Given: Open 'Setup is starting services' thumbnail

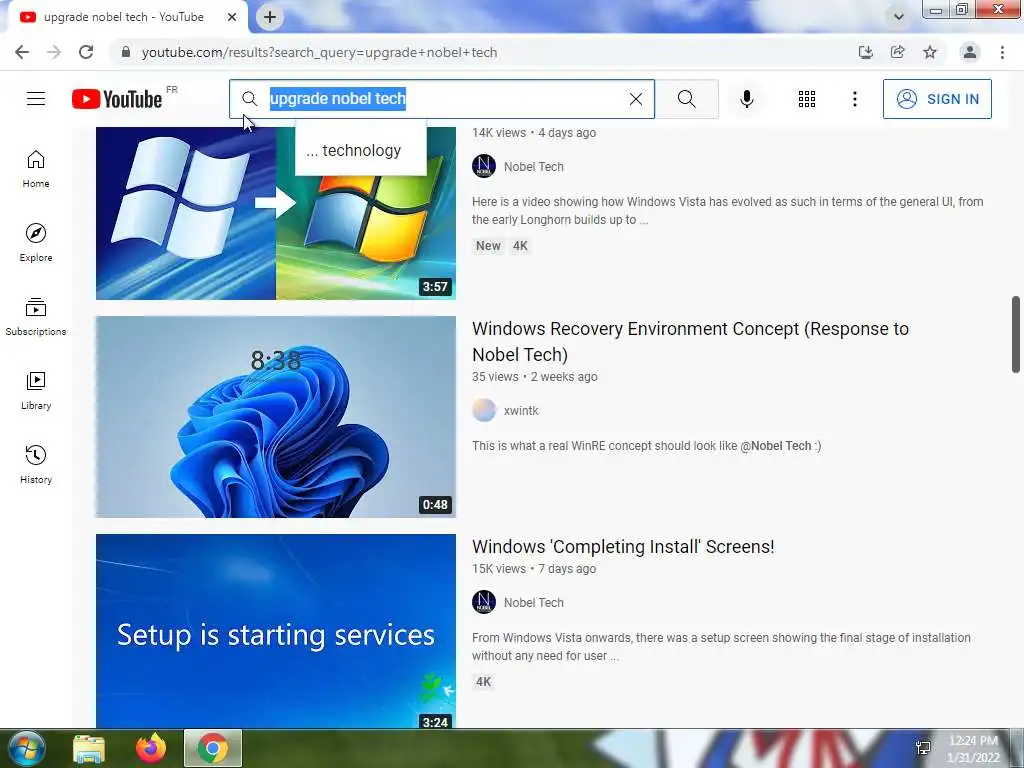Looking at the screenshot, I should [x=276, y=631].
